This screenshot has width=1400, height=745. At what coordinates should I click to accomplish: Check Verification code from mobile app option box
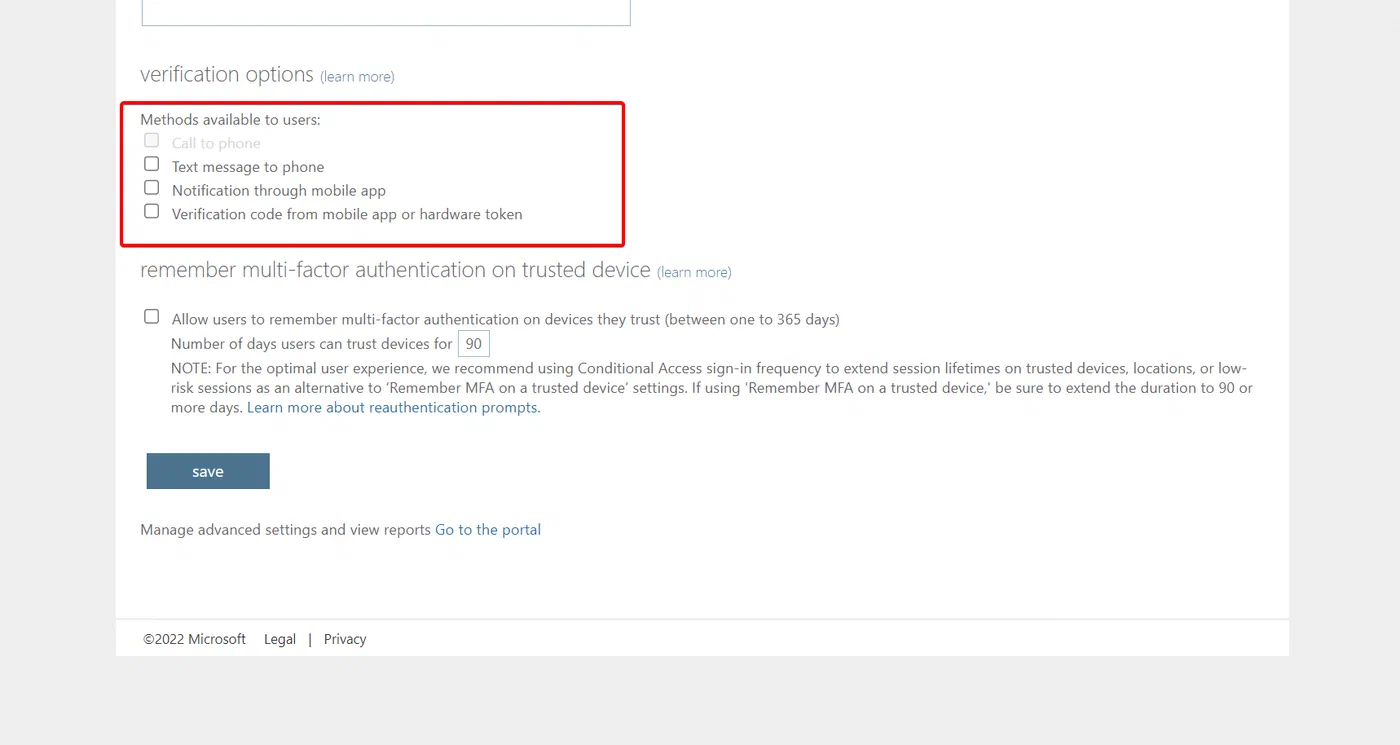click(152, 211)
